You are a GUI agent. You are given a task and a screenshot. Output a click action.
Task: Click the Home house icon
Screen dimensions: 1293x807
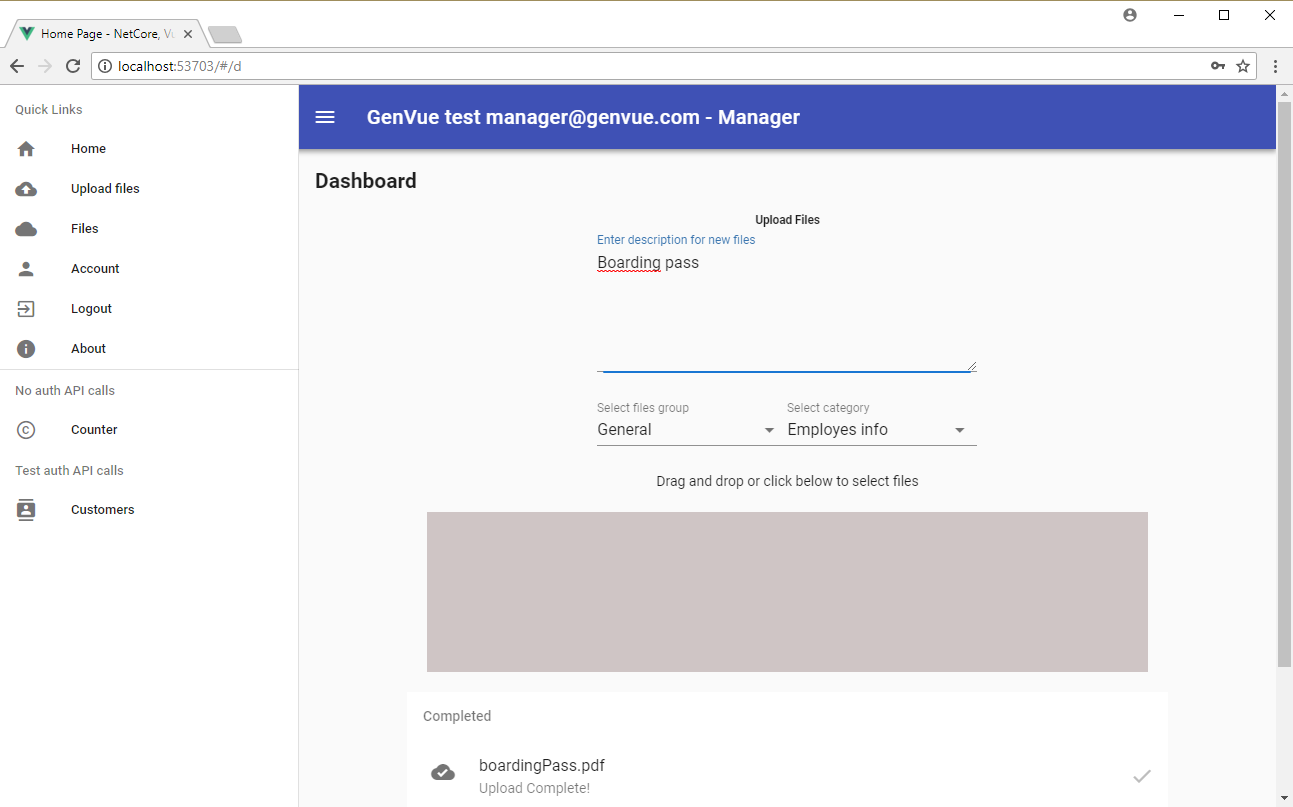(x=26, y=149)
